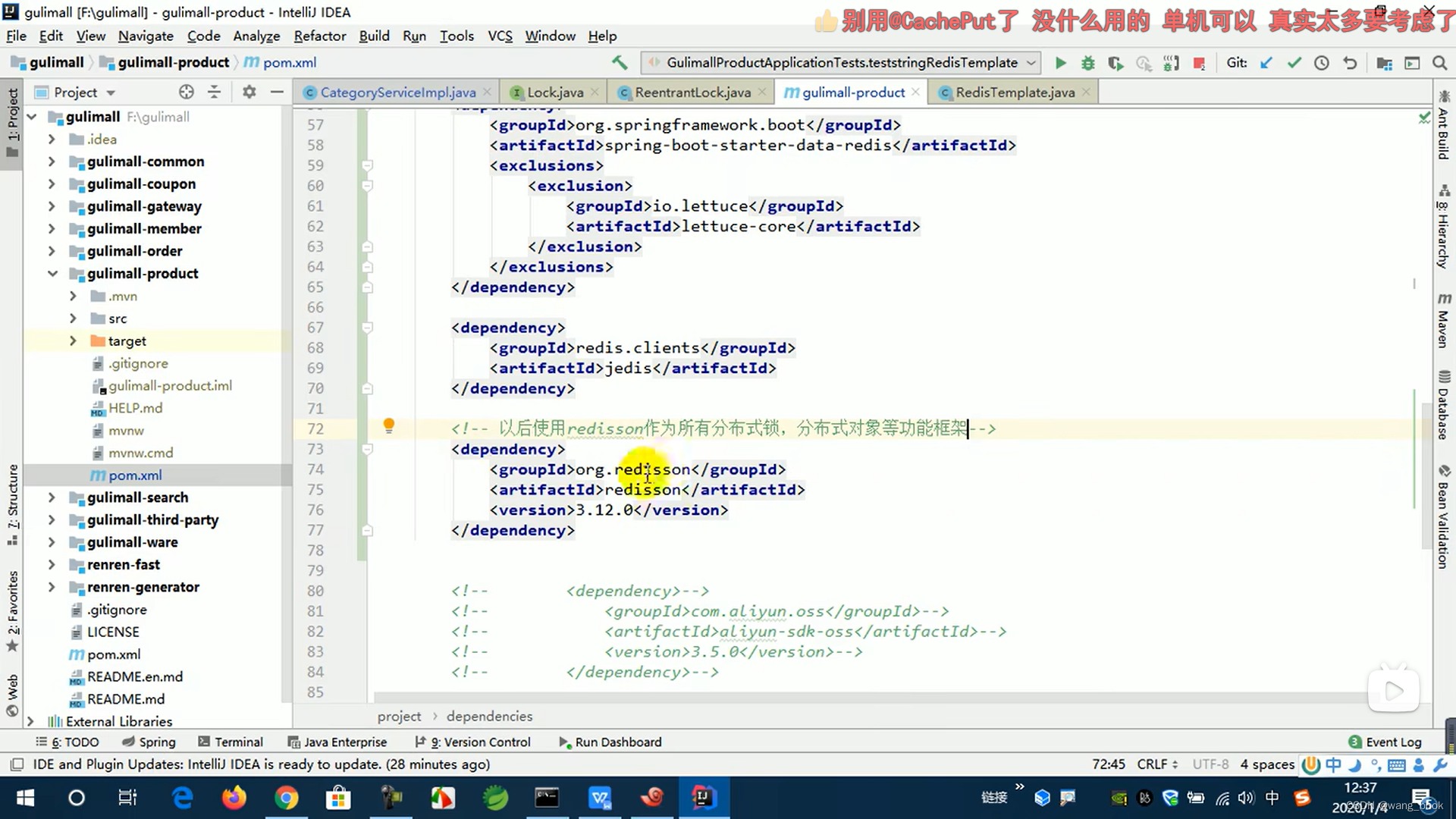Open the Terminal tool window
1456x819 pixels.
tap(231, 742)
